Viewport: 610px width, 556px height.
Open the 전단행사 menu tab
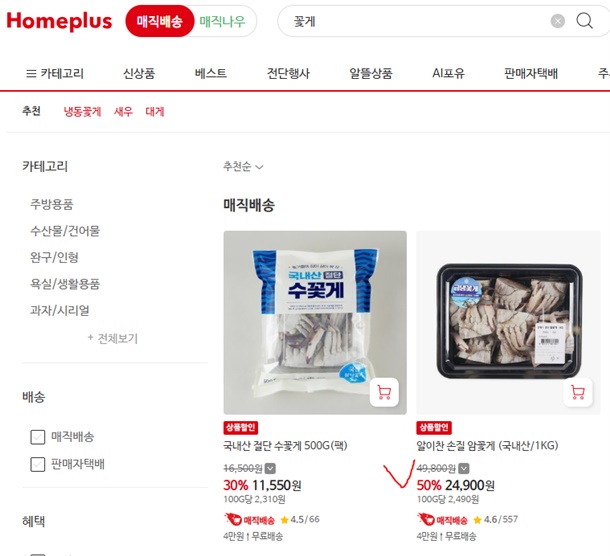288,73
